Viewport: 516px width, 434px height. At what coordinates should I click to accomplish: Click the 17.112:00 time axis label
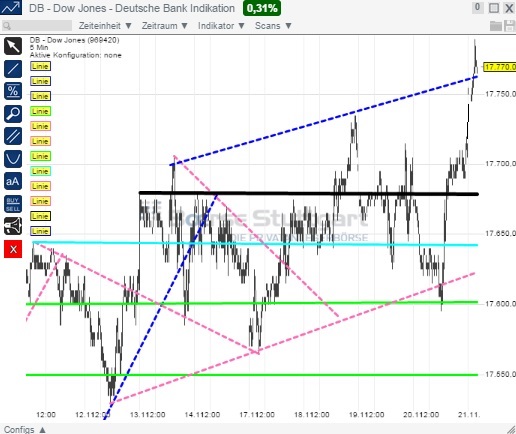pyautogui.click(x=257, y=415)
